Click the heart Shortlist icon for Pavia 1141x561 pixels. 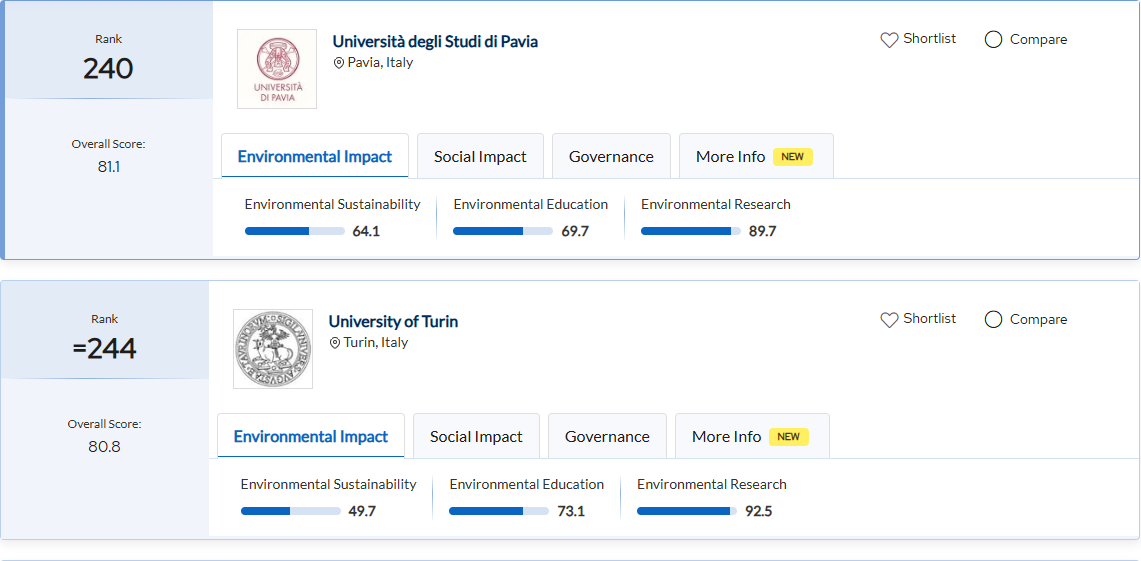point(889,40)
